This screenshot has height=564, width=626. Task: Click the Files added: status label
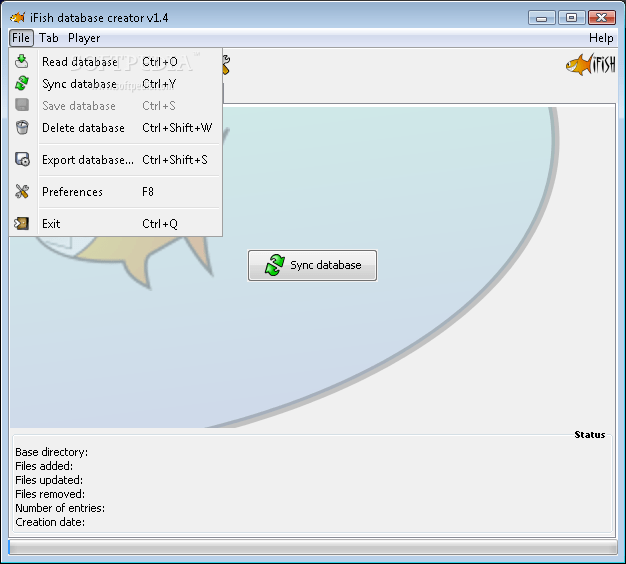click(44, 466)
